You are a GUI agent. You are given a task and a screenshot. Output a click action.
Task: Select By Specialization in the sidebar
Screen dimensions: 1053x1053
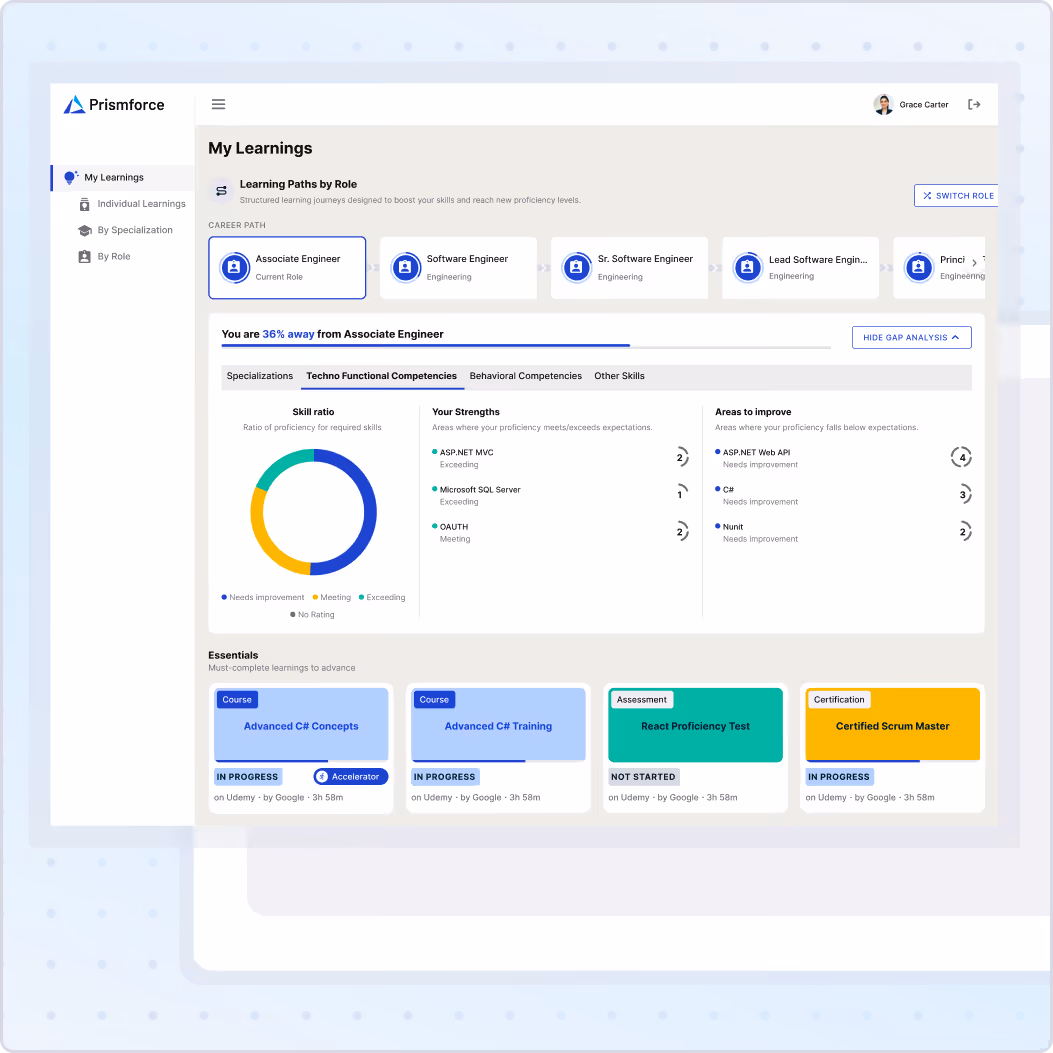click(137, 230)
